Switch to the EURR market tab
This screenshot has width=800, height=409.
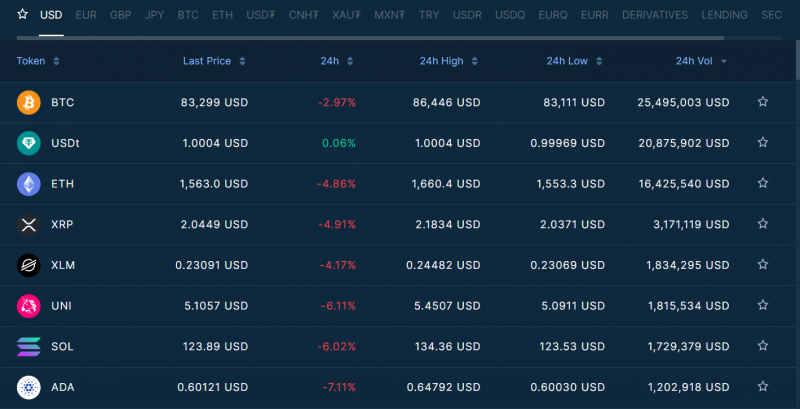pos(594,15)
